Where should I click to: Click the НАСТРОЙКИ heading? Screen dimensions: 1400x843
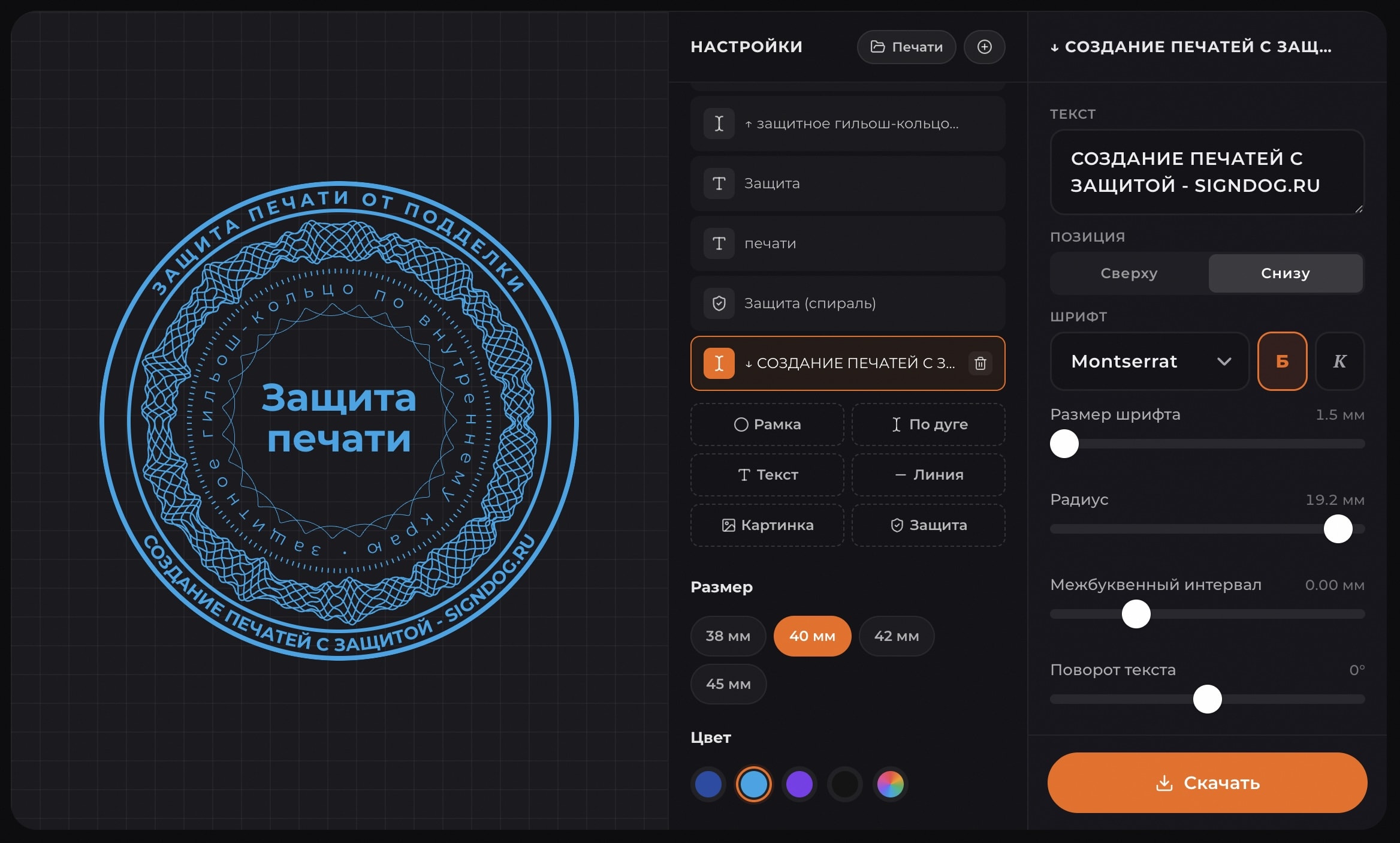(x=746, y=47)
